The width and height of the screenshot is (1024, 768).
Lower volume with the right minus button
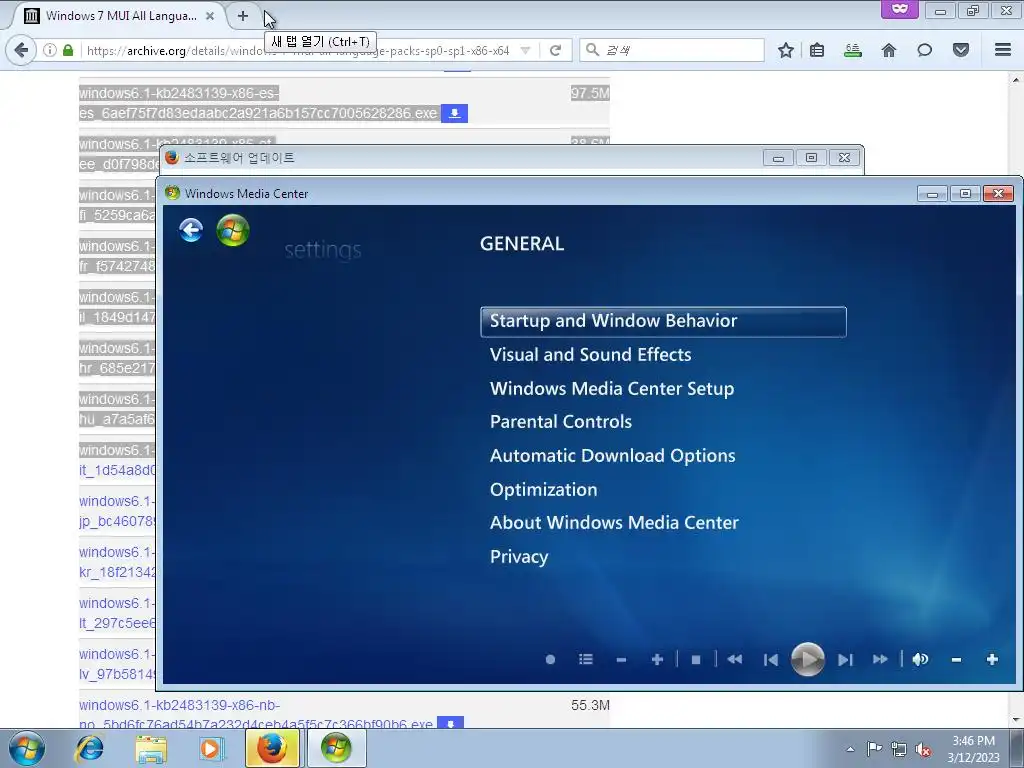pyautogui.click(x=956, y=660)
